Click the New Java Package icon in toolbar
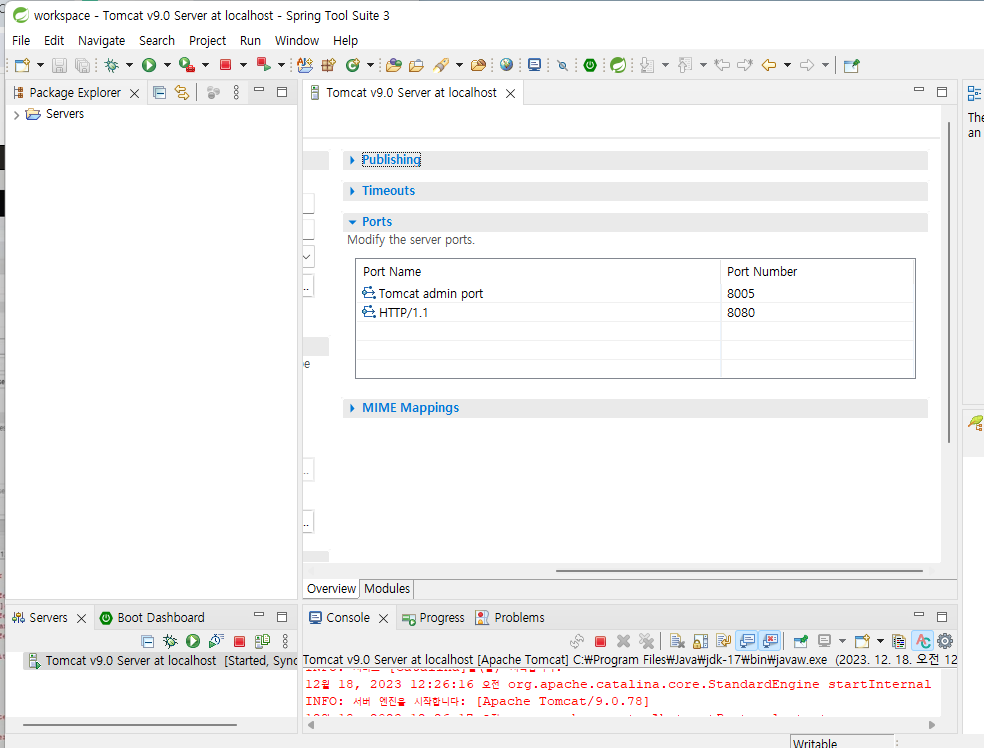984x748 pixels. (328, 65)
